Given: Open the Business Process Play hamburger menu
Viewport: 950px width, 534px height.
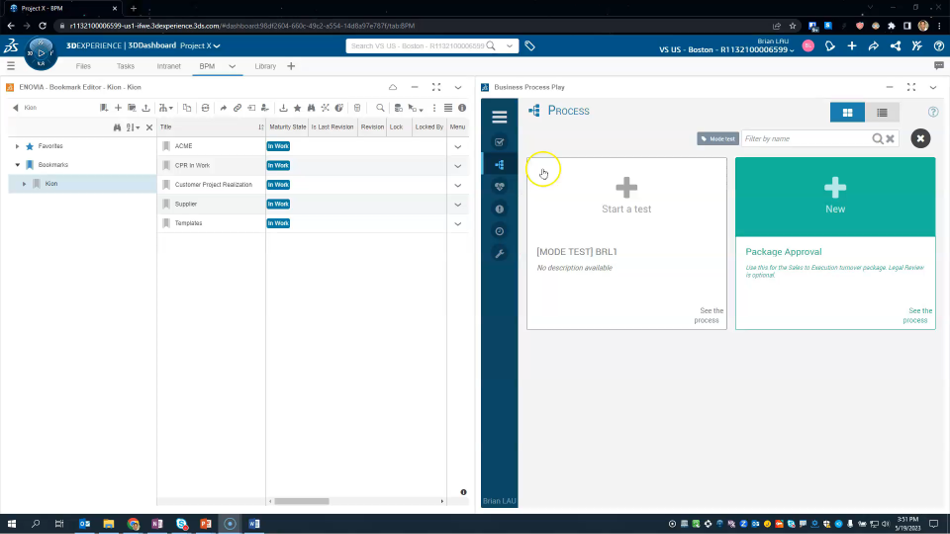Looking at the screenshot, I should point(499,117).
